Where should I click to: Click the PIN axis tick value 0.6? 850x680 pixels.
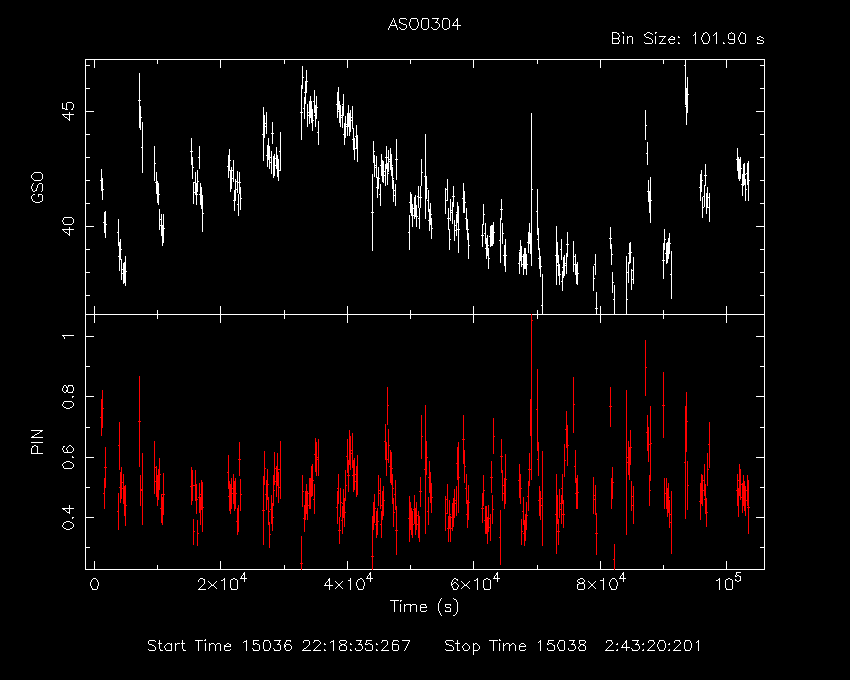[69, 457]
